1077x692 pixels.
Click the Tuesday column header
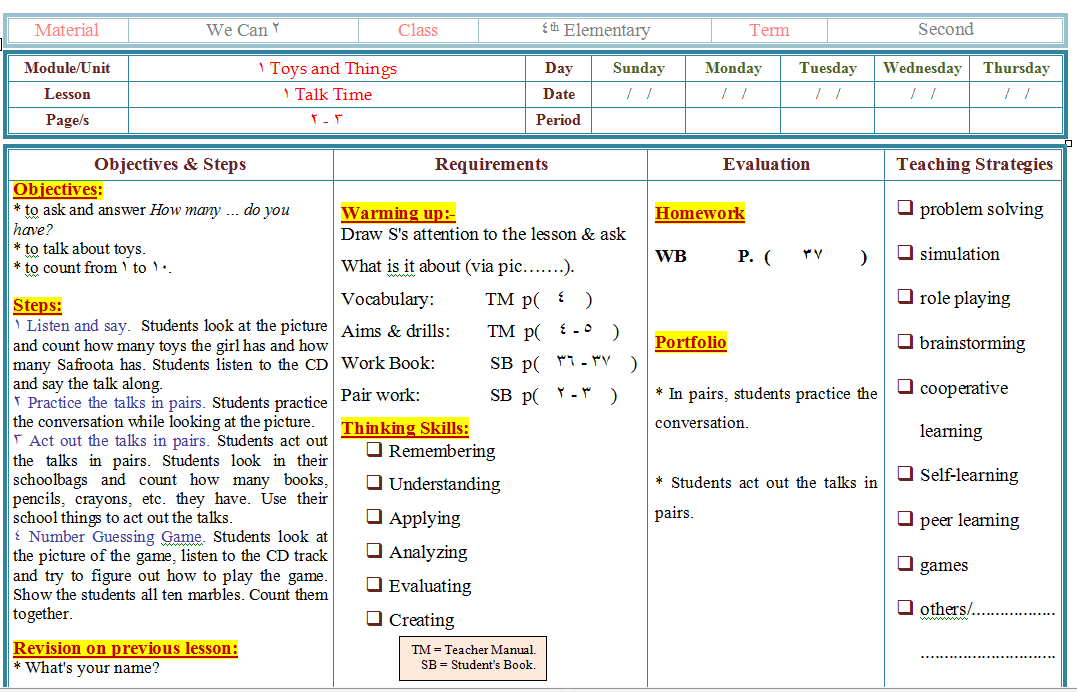[828, 68]
